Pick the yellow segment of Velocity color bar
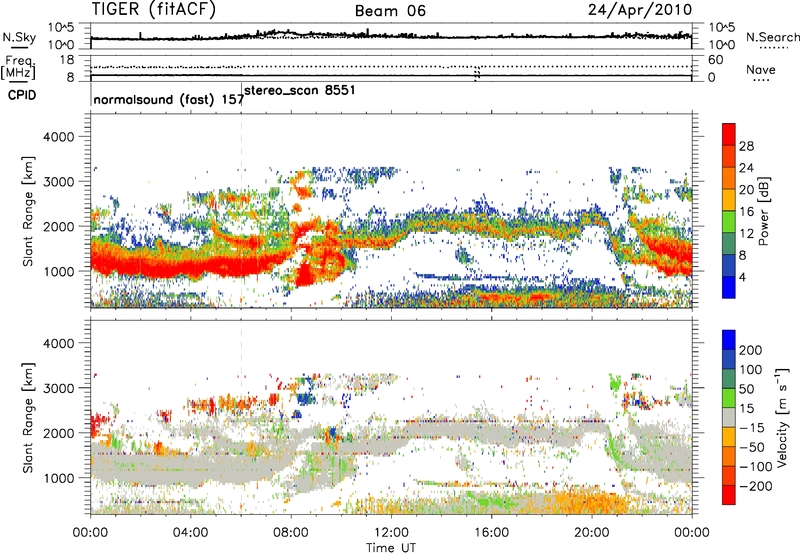The height and width of the screenshot is (554, 800). click(x=729, y=437)
